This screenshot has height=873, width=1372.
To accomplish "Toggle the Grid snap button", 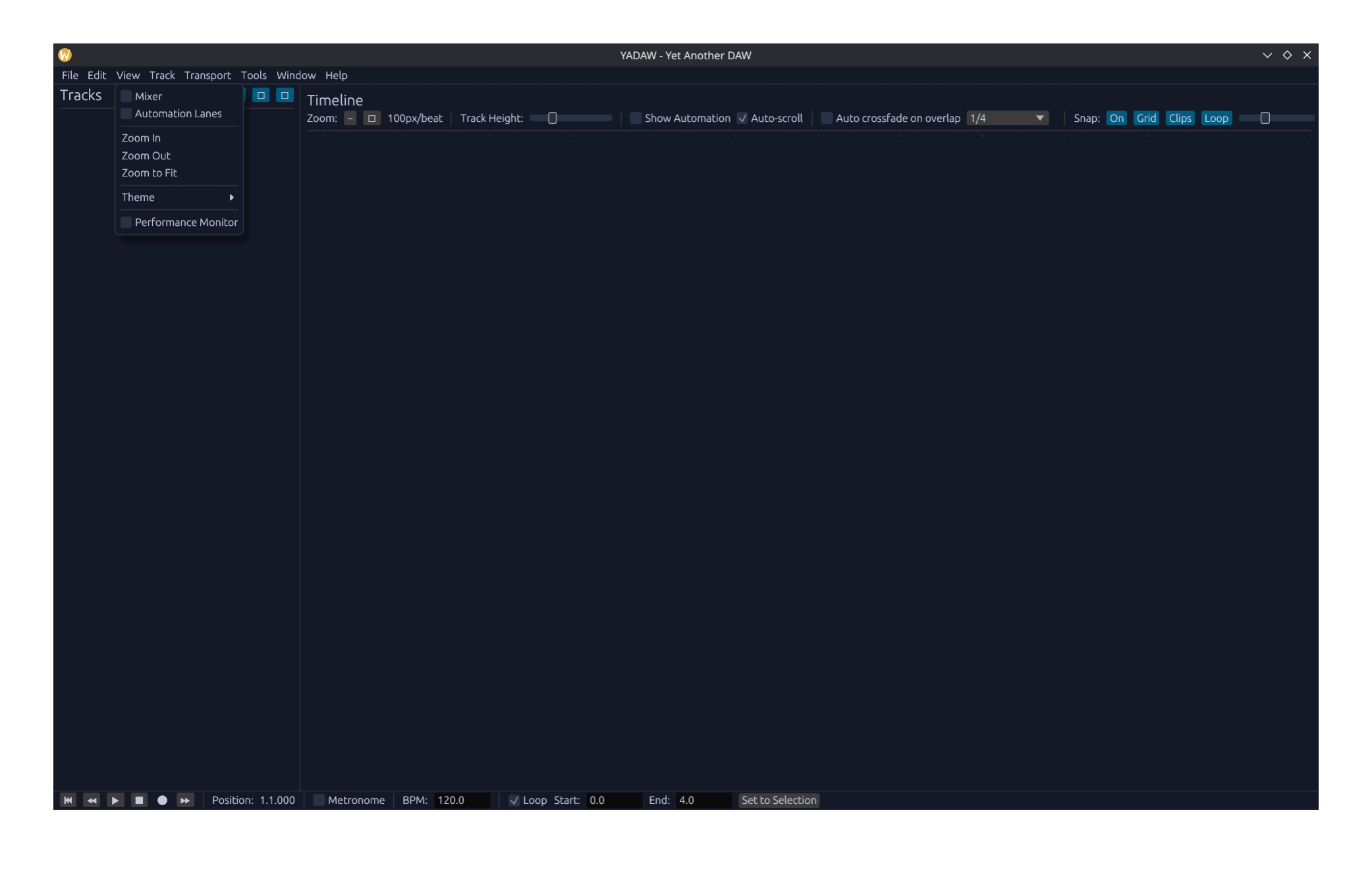I will point(1146,119).
